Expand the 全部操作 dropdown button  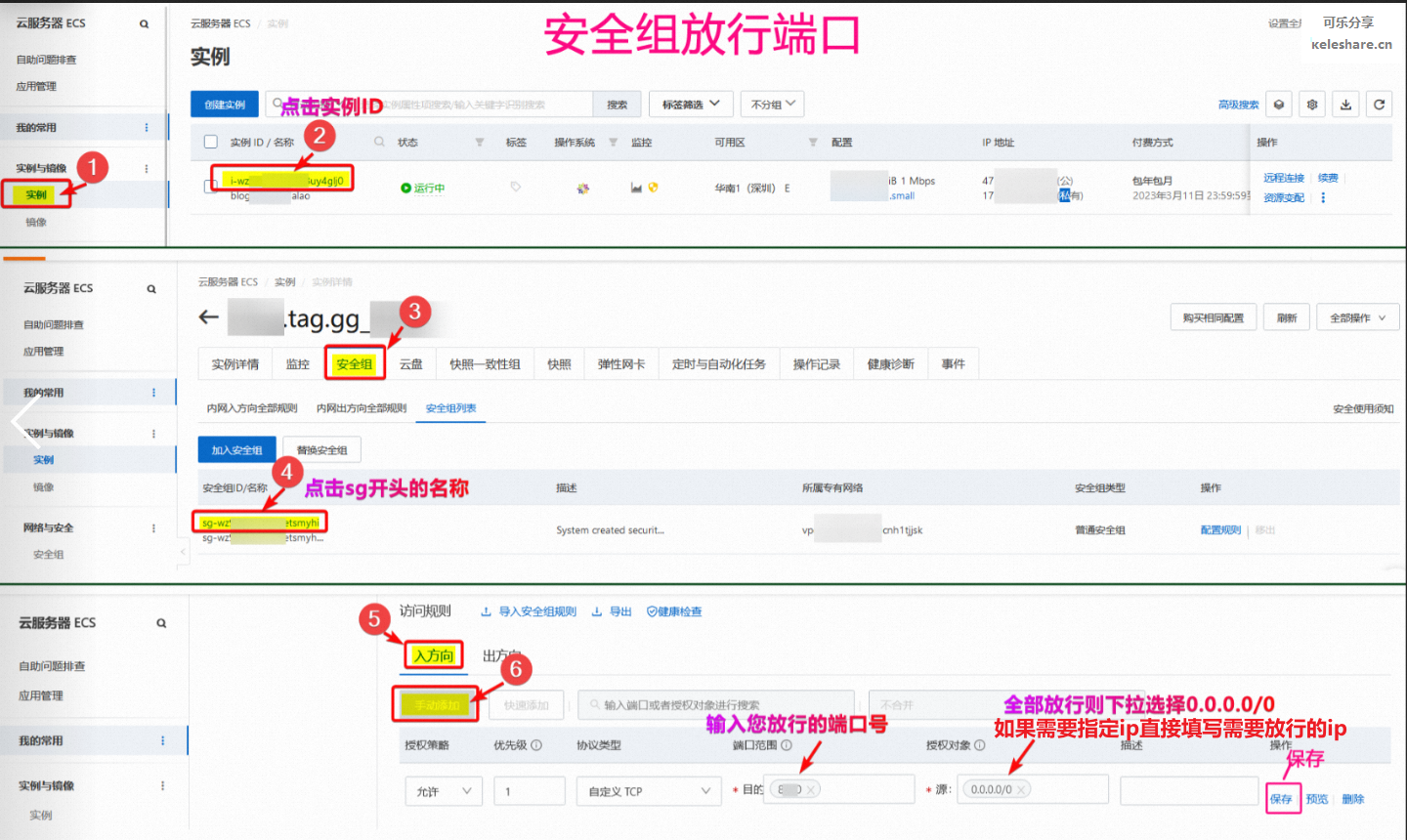click(x=1358, y=318)
